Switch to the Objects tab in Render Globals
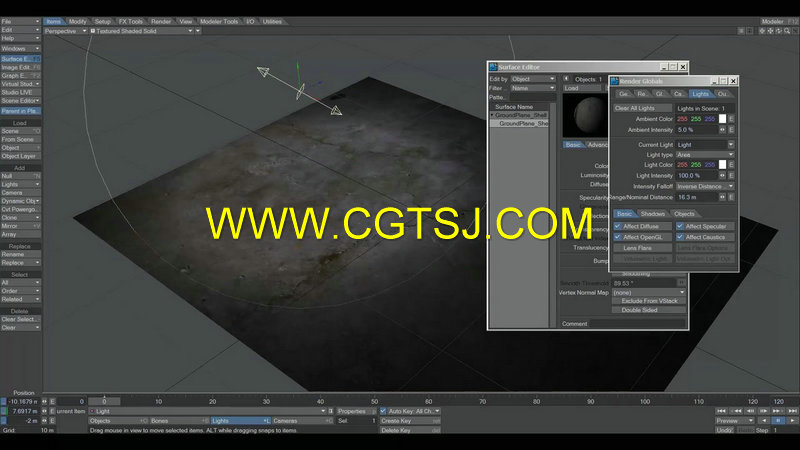Viewport: 800px width, 450px height. [x=684, y=214]
